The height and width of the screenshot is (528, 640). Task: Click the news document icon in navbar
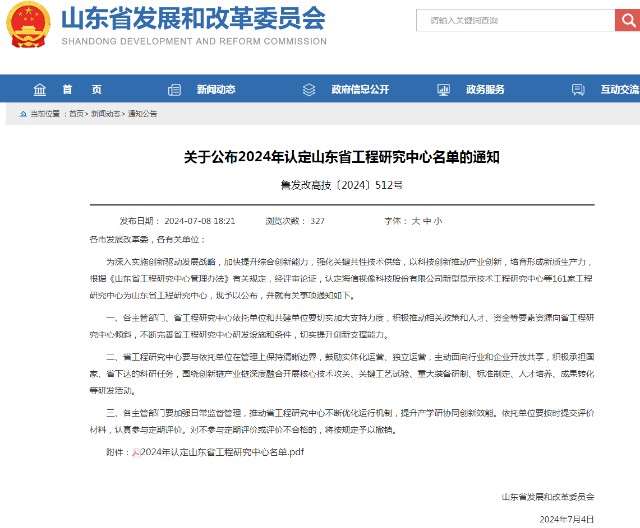point(174,89)
